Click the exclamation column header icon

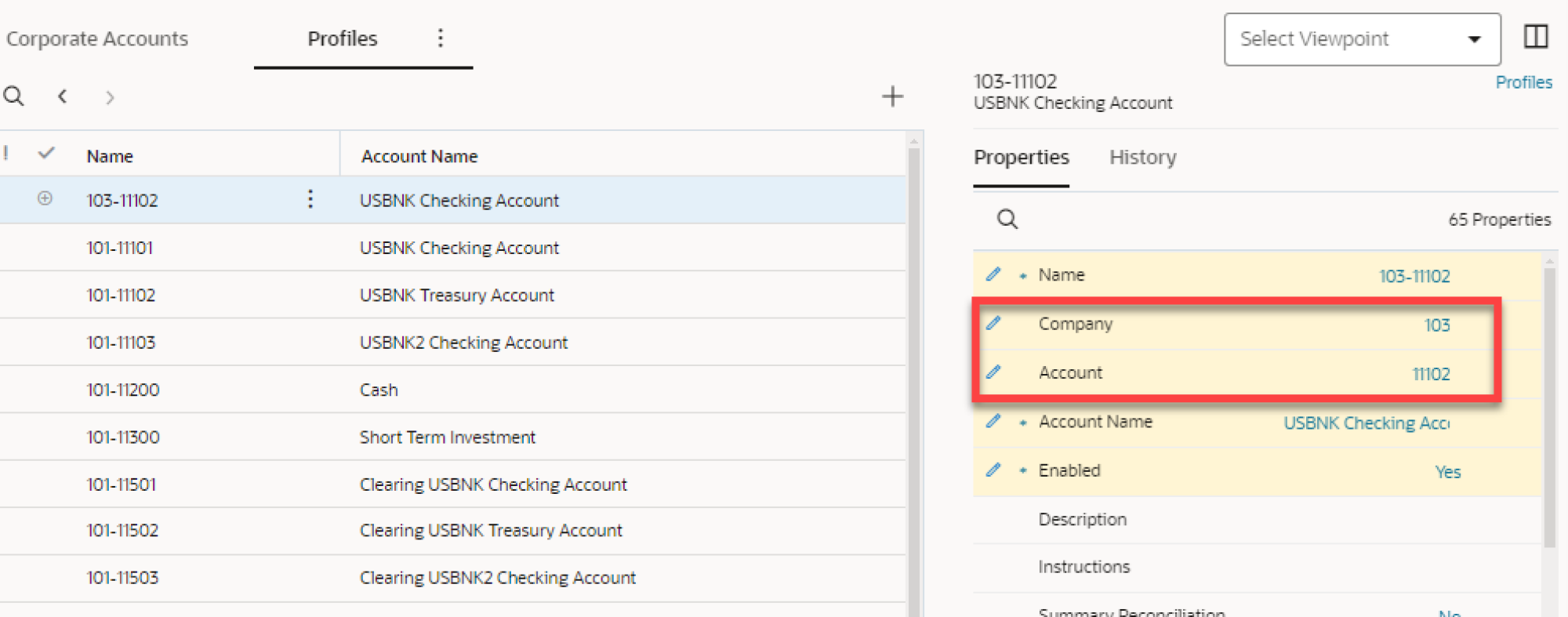click(x=5, y=153)
